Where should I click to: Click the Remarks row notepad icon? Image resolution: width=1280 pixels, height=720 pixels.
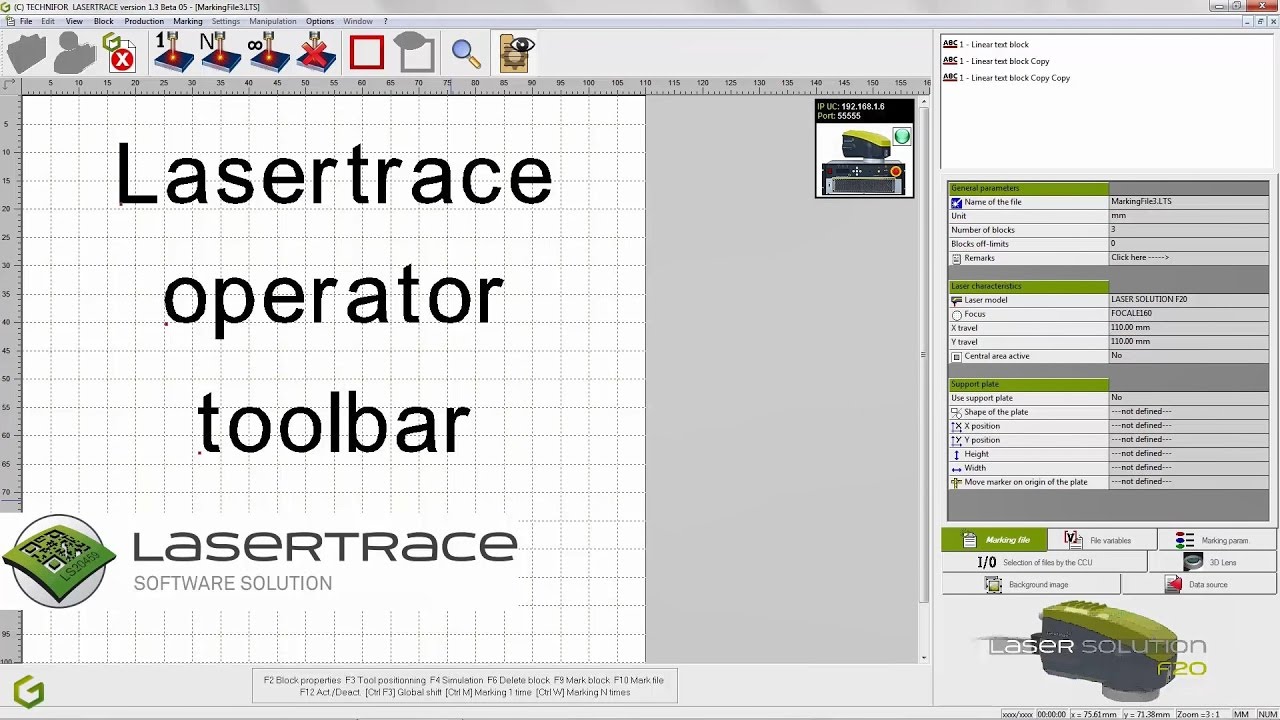[956, 258]
